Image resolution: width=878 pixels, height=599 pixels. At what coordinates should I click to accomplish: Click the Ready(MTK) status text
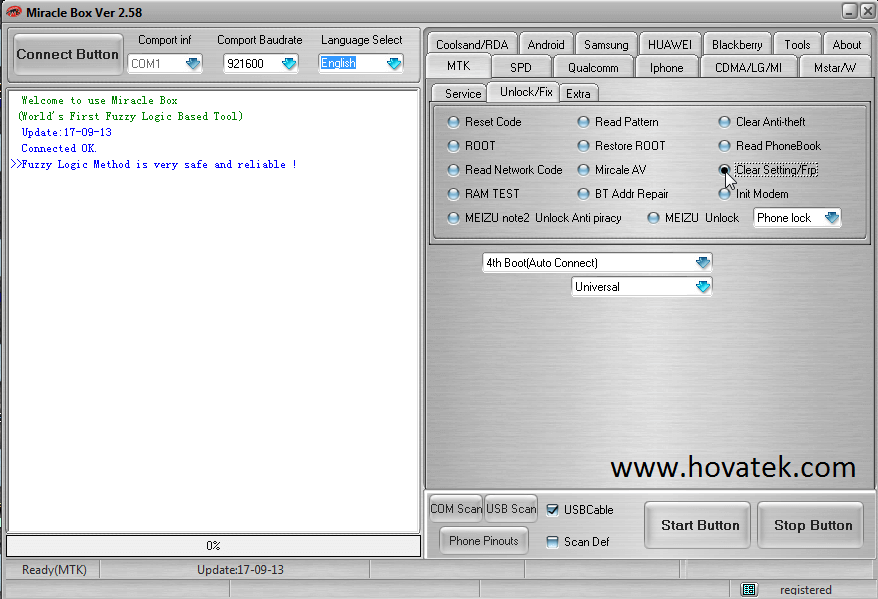tap(54, 570)
